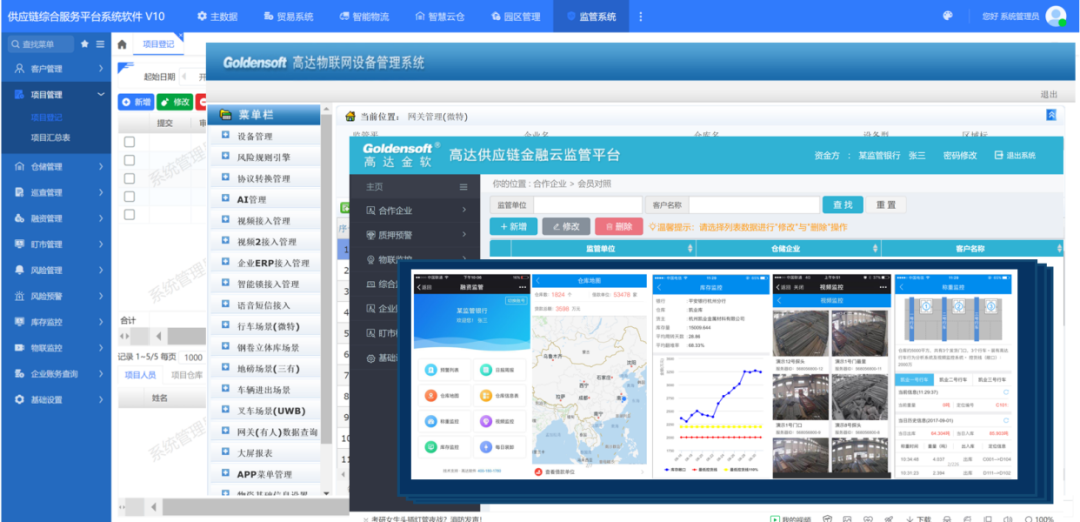Screen dimensions: 1080x522
Task: Click the 查找菜单 search box in sidebar
Action: pyautogui.click(x=41, y=44)
